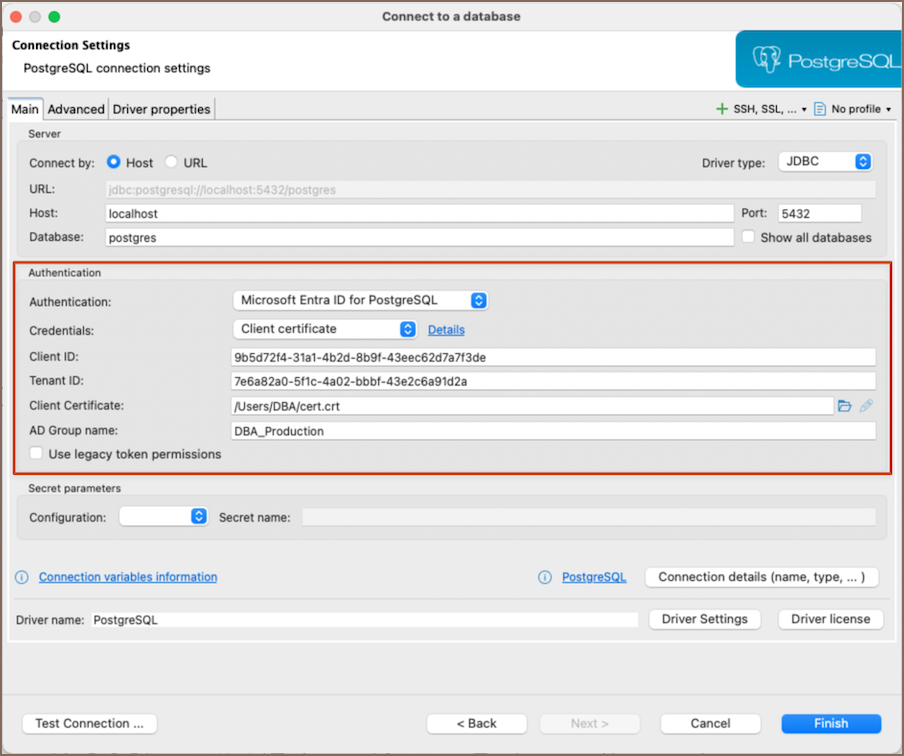This screenshot has height=756, width=904.
Task: Browse for client certificate with folder icon
Action: click(x=845, y=406)
